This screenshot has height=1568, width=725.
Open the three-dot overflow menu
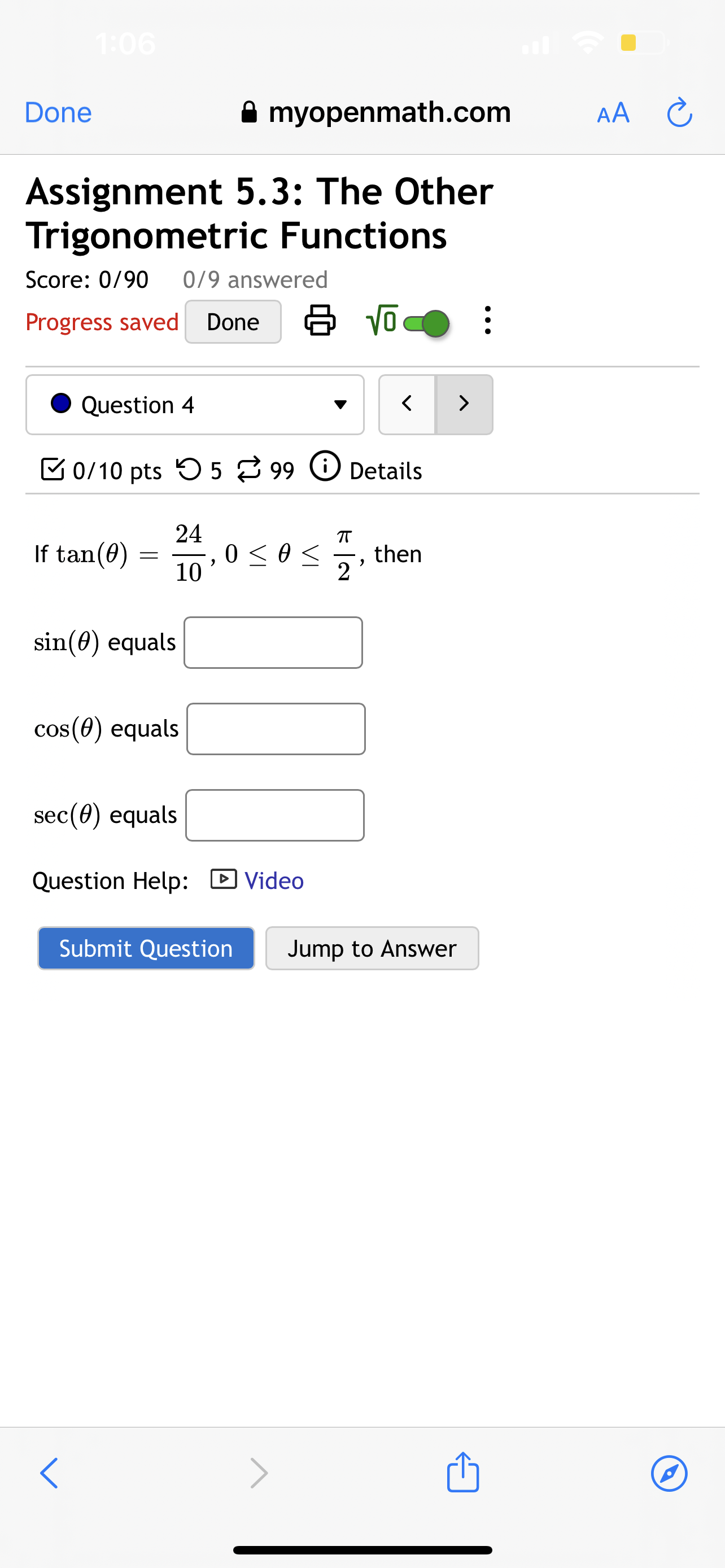click(x=487, y=321)
